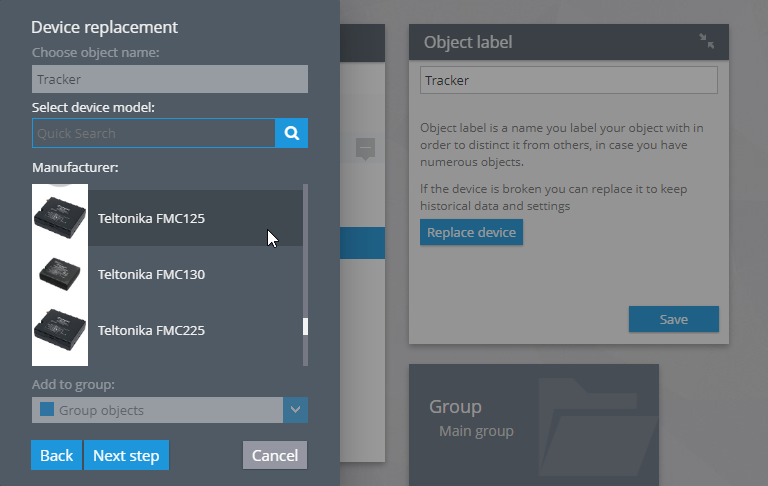Click the Next step button
768x486 pixels.
(126, 455)
